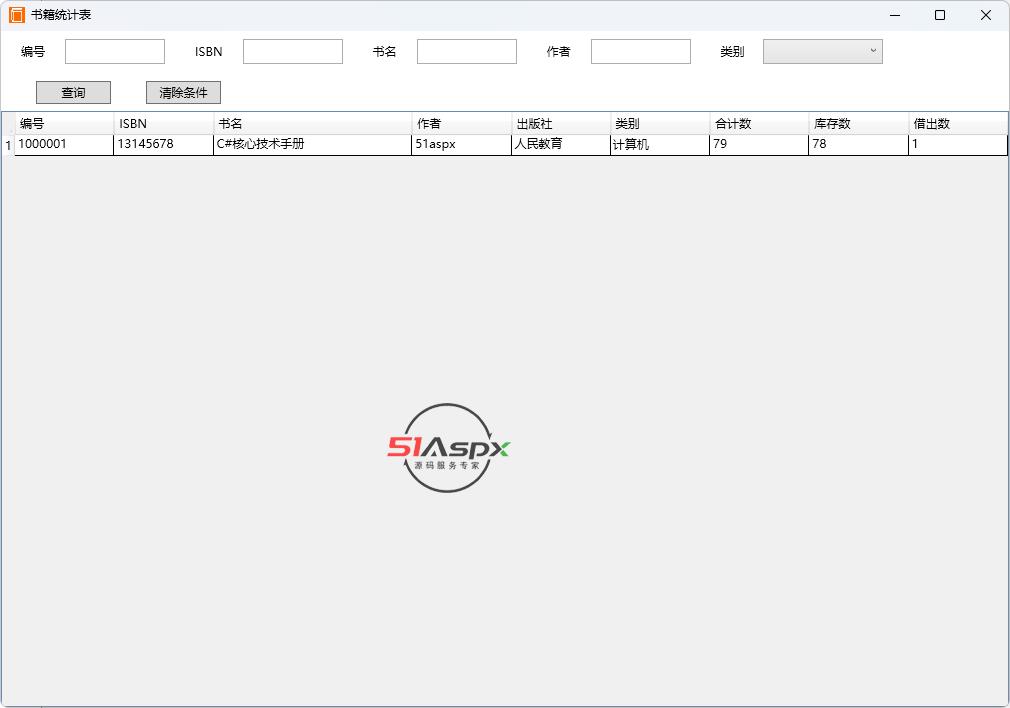Image resolution: width=1010 pixels, height=708 pixels.
Task: Click the 查询 query button
Action: (73, 92)
